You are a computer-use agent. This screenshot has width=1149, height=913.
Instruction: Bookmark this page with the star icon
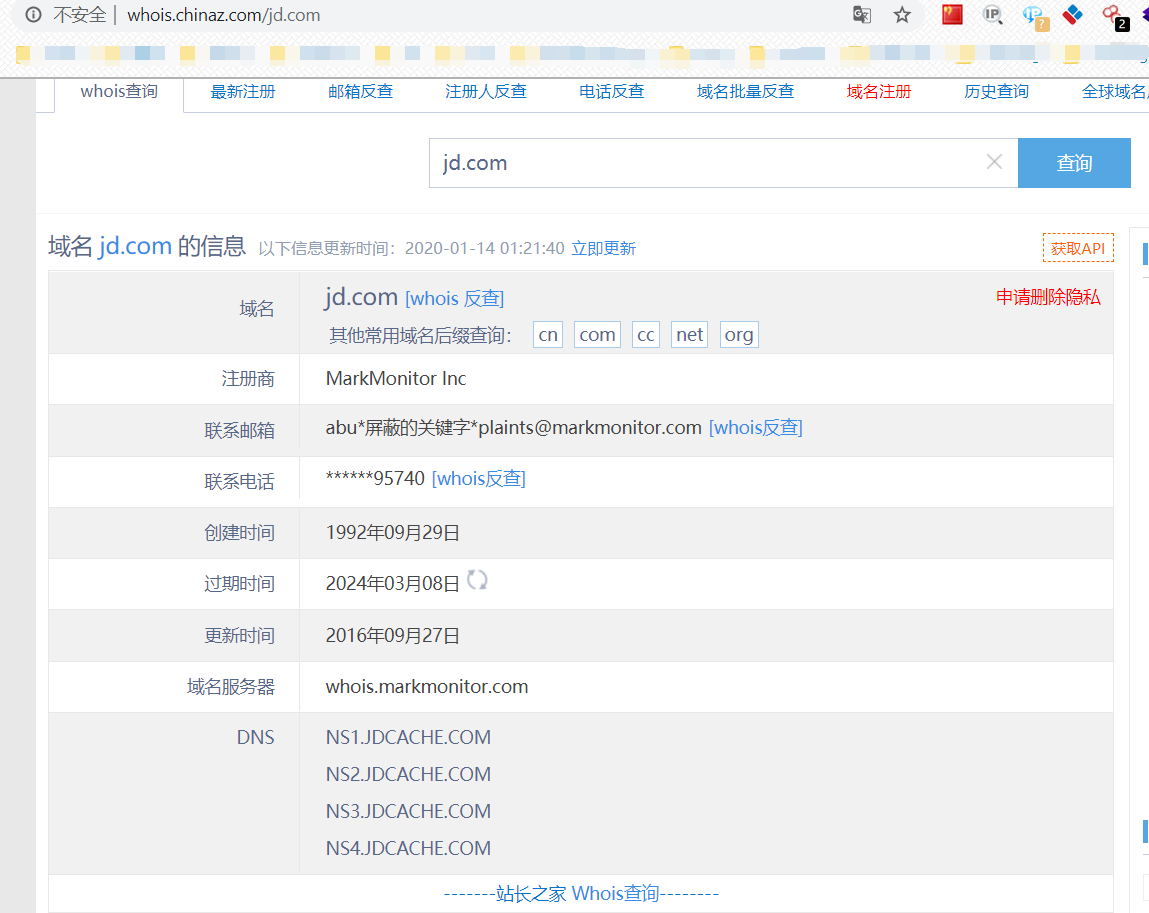[902, 15]
